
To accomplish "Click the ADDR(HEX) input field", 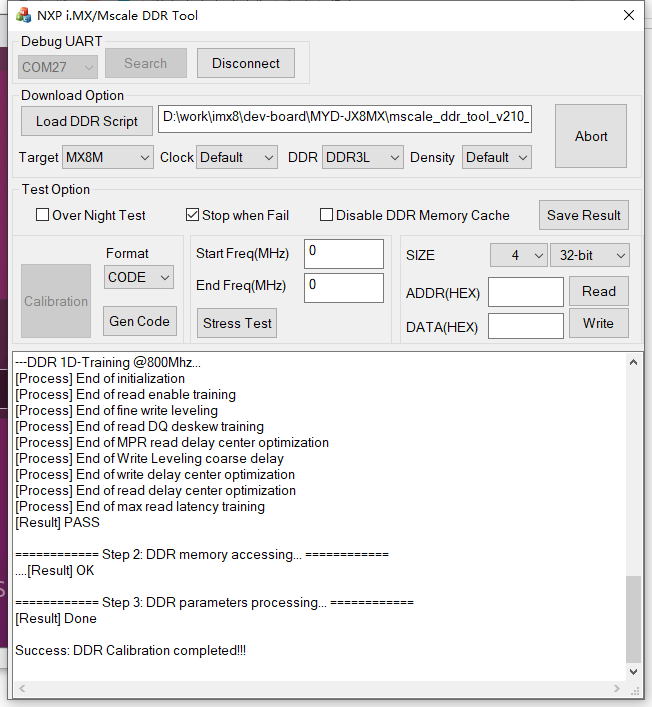I will pyautogui.click(x=526, y=292).
